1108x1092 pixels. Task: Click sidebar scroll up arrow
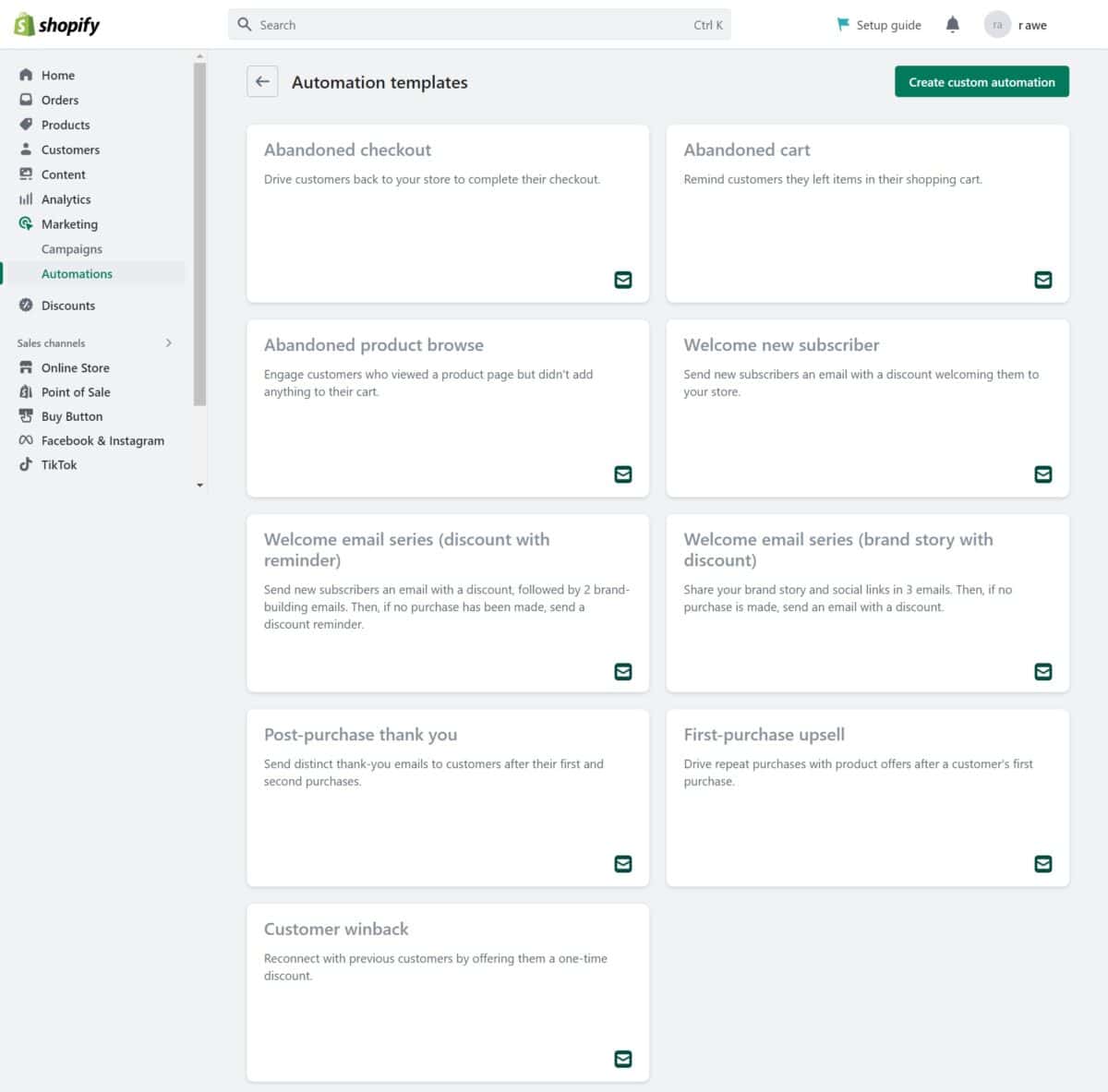pyautogui.click(x=199, y=57)
